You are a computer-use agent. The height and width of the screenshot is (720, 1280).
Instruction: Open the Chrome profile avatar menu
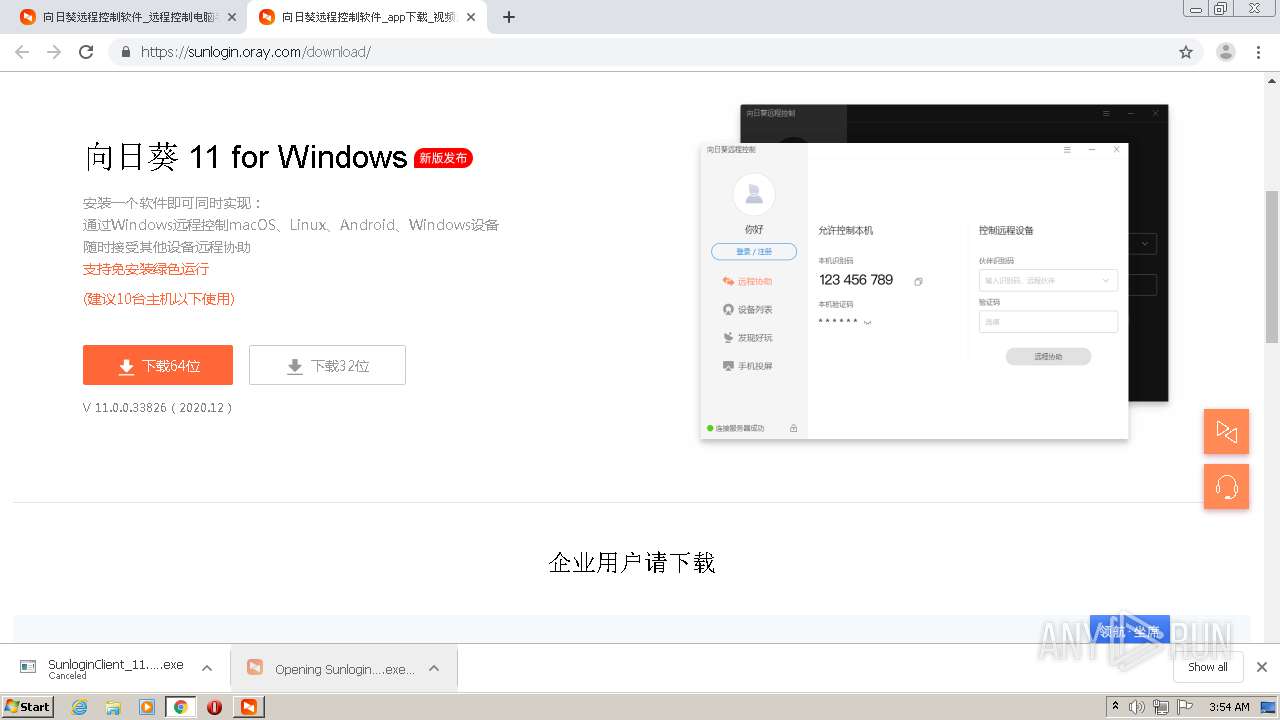click(x=1226, y=52)
